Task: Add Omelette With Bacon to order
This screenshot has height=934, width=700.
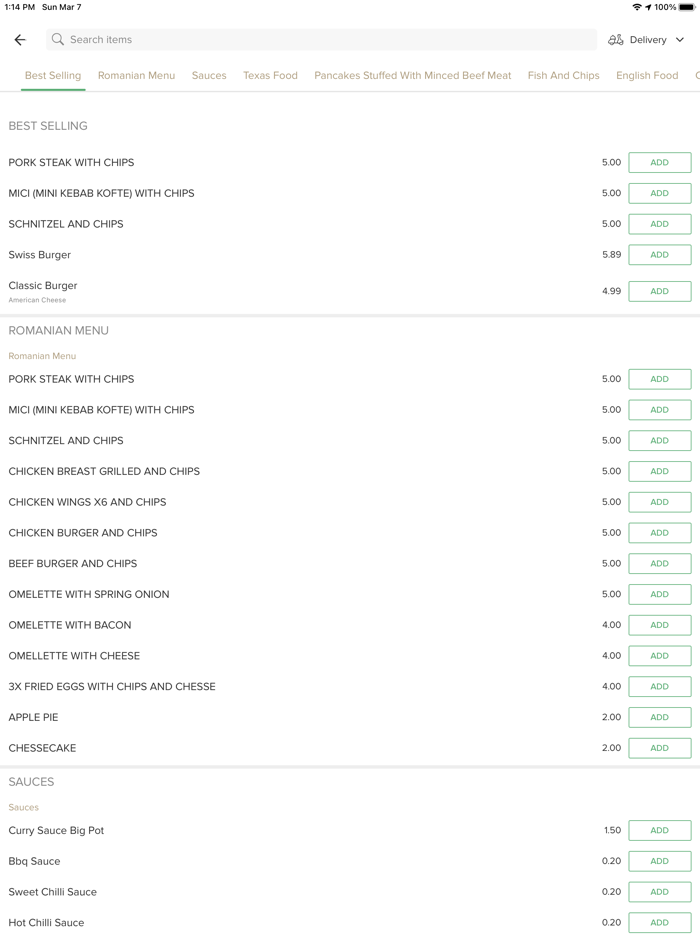Action: [x=659, y=625]
